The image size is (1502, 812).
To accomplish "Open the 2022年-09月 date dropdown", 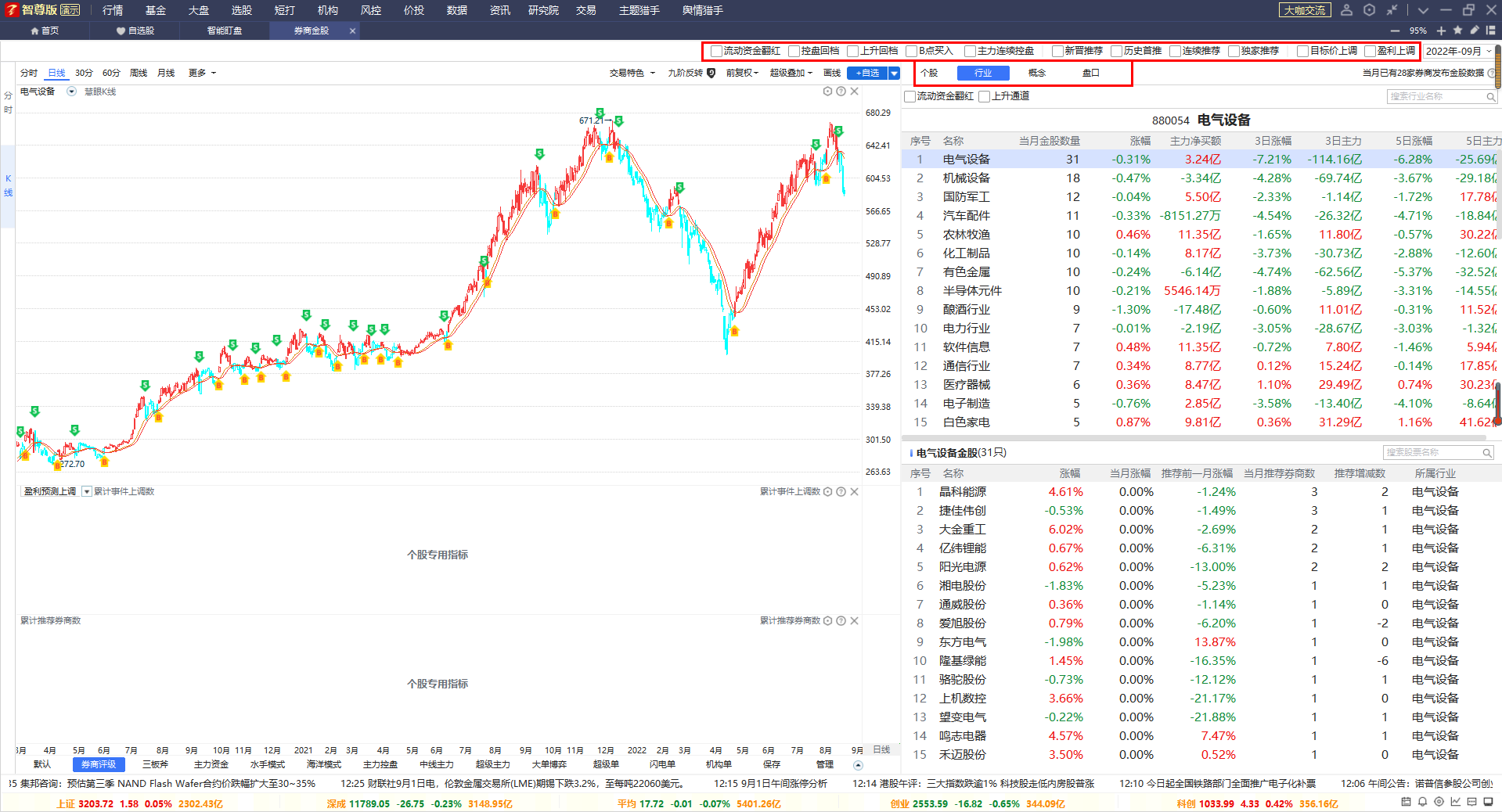I will (1457, 51).
